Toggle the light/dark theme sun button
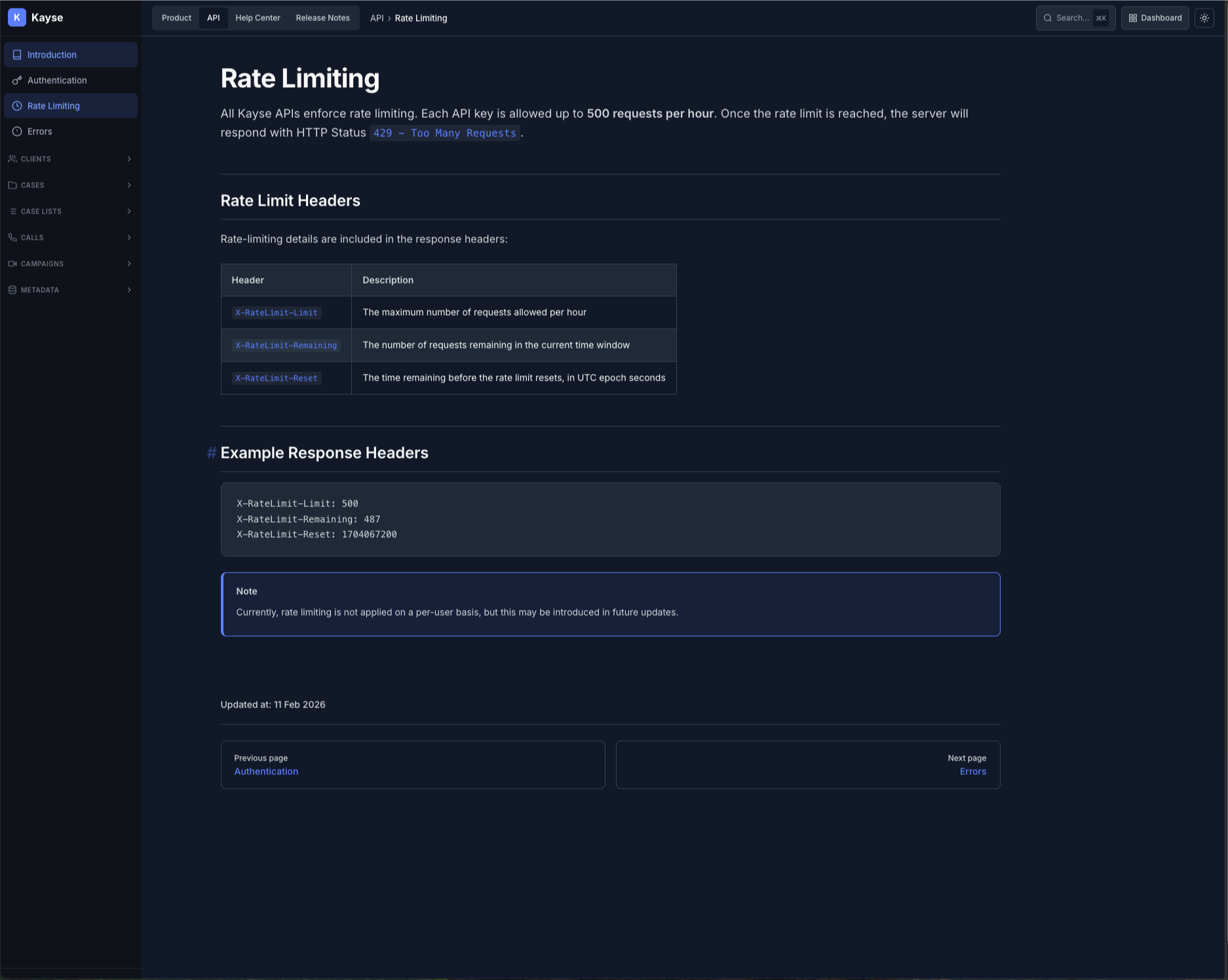The height and width of the screenshot is (980, 1228). [x=1204, y=18]
